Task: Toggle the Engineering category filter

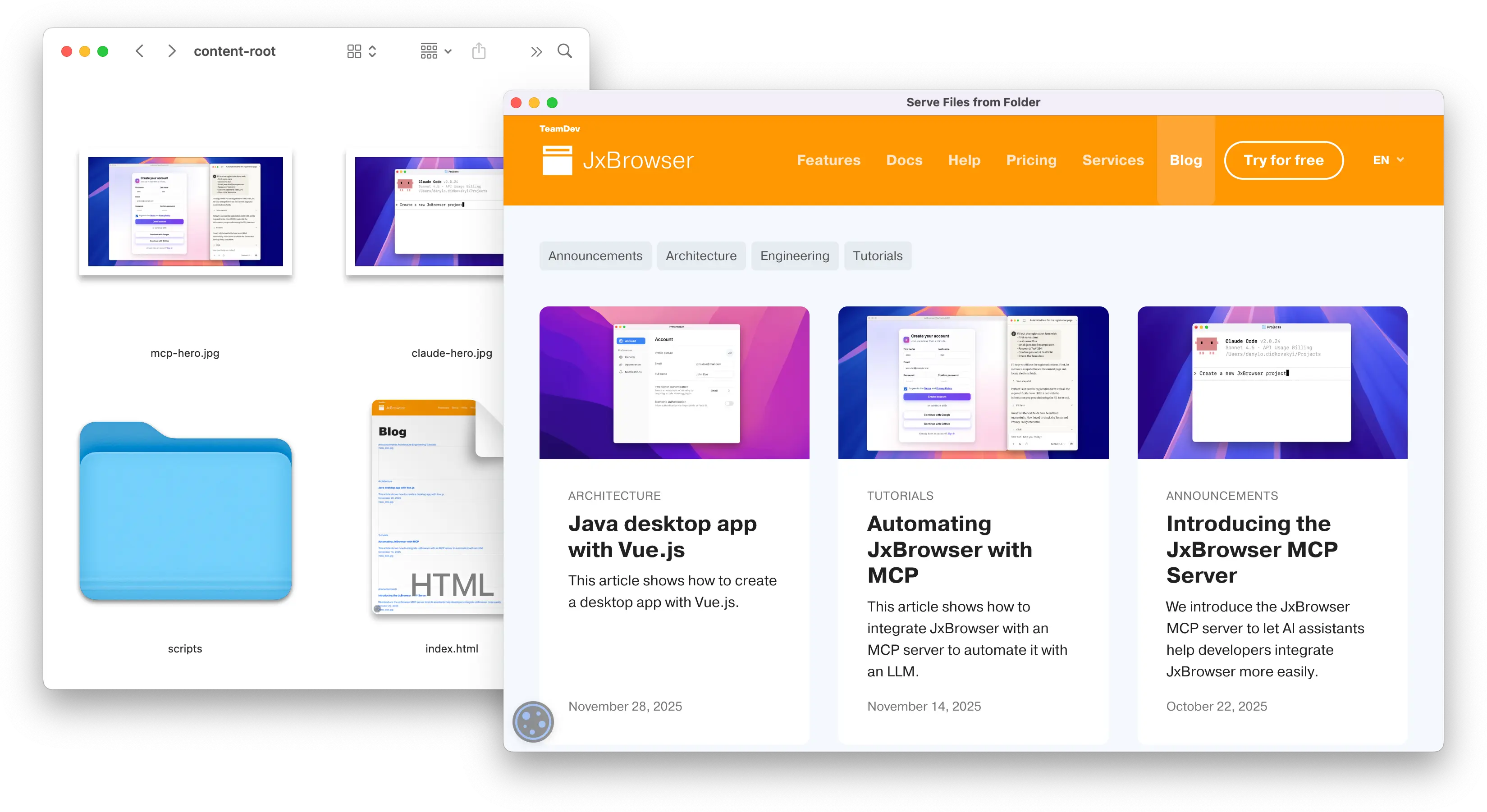Action: point(795,255)
